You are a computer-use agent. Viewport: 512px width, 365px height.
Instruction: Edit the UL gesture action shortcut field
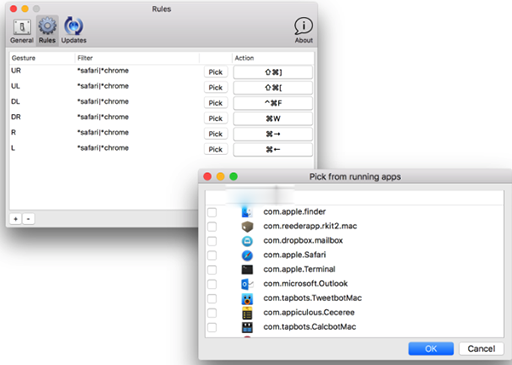pos(273,87)
